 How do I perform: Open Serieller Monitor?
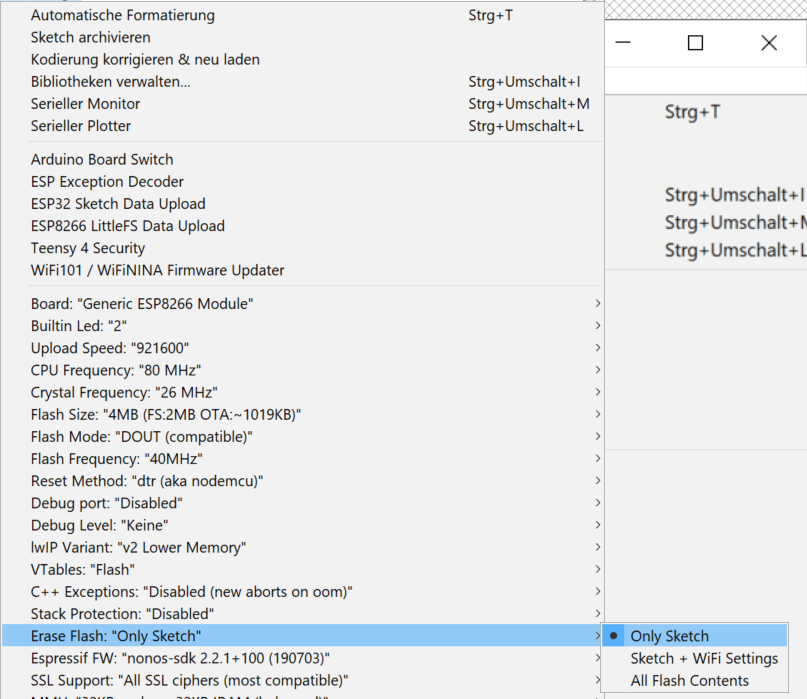[86, 104]
